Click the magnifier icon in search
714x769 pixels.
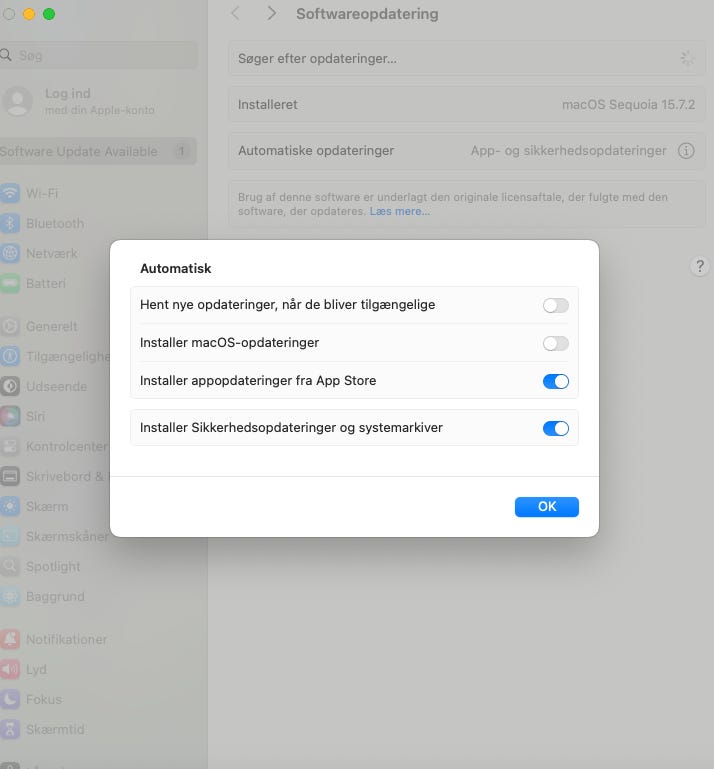tap(6, 55)
